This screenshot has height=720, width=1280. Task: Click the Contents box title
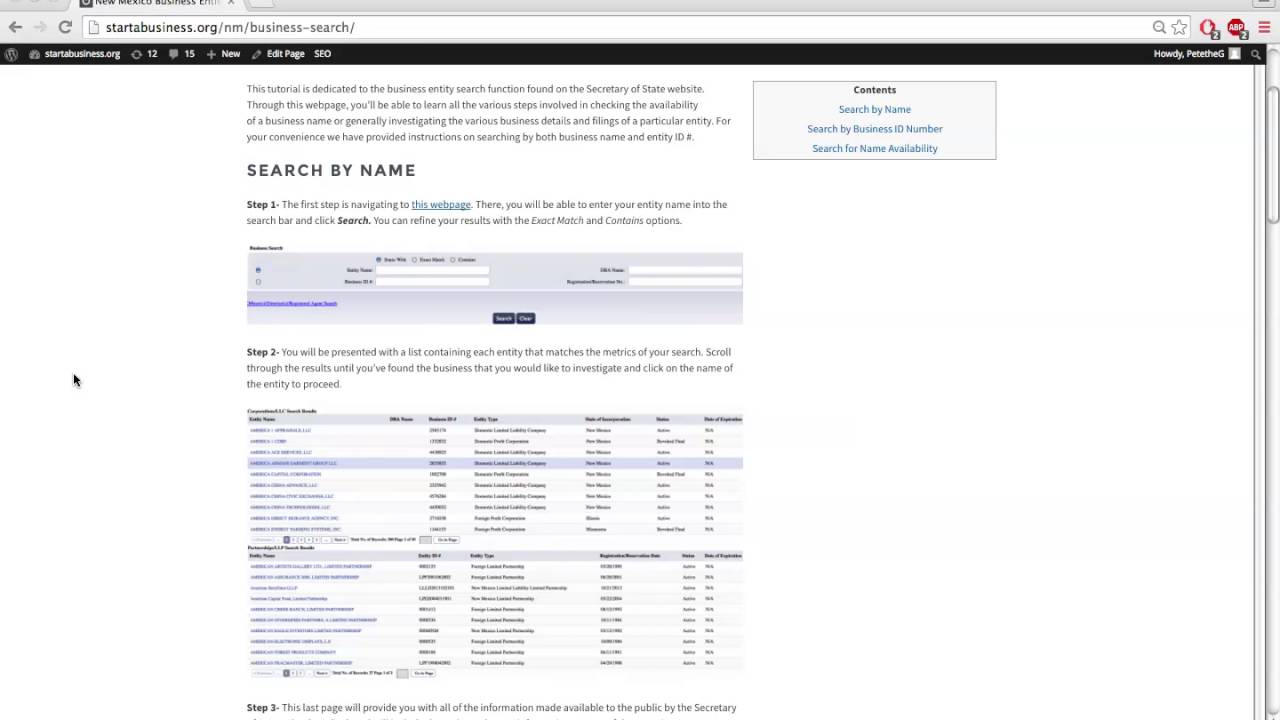coord(875,90)
